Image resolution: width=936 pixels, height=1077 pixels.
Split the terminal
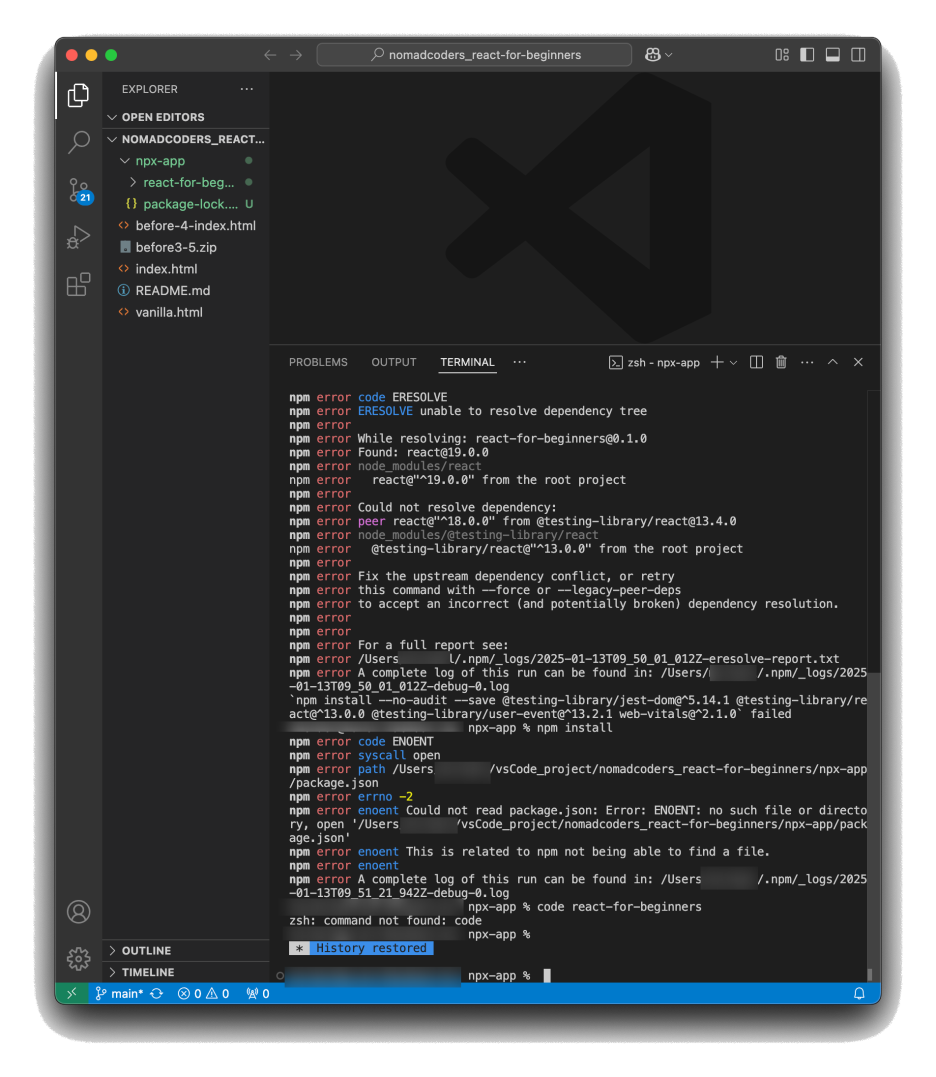756,362
